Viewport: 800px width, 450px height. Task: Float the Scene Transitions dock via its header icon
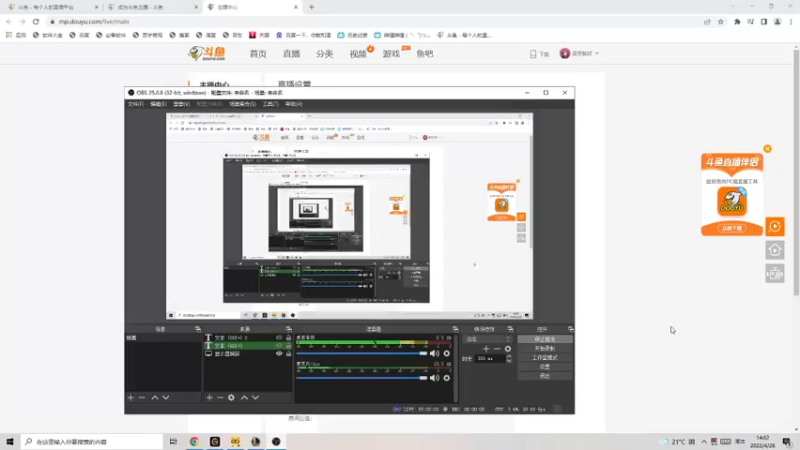(510, 329)
